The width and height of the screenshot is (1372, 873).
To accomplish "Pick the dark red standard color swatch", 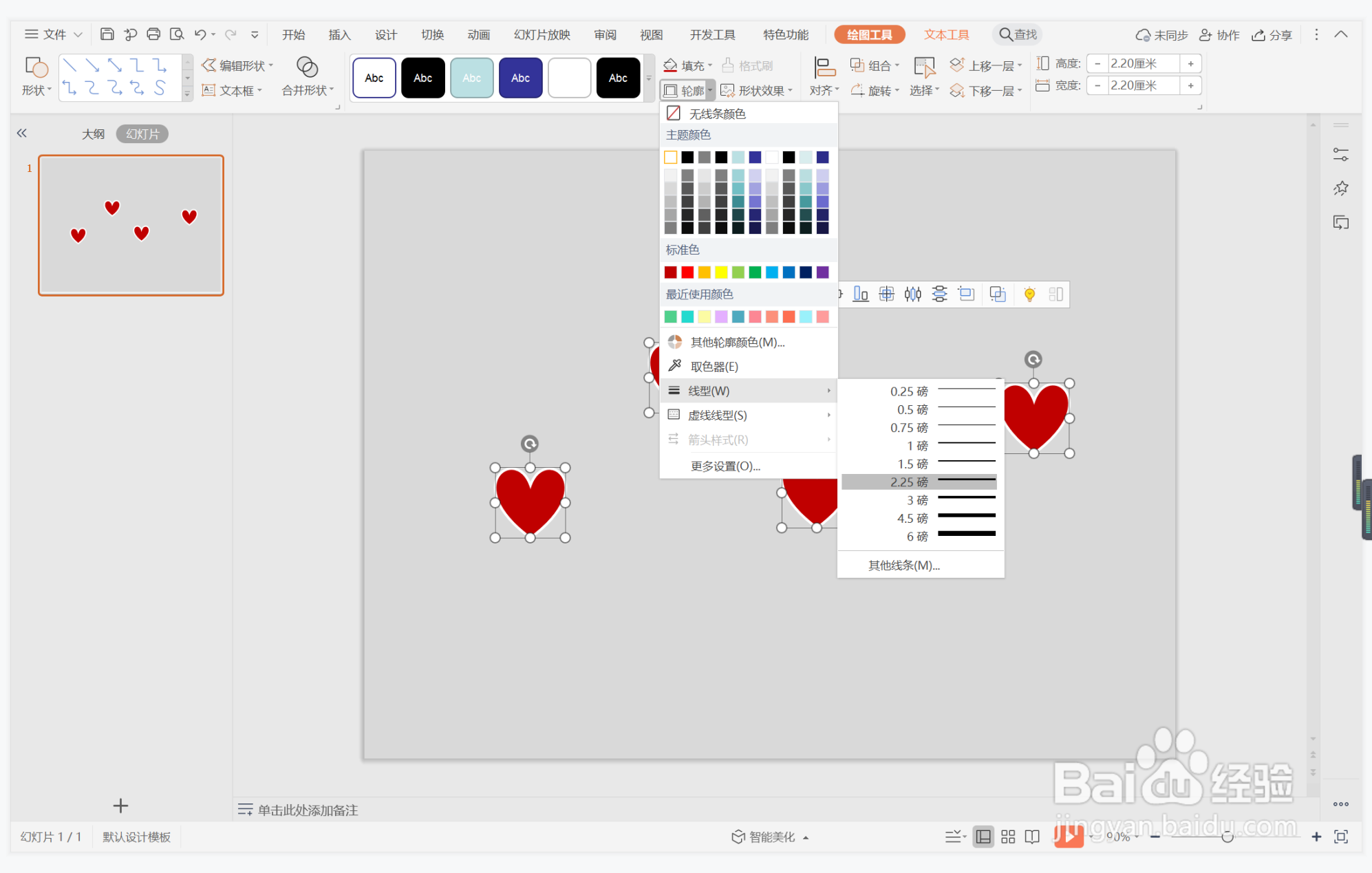I will (x=670, y=272).
